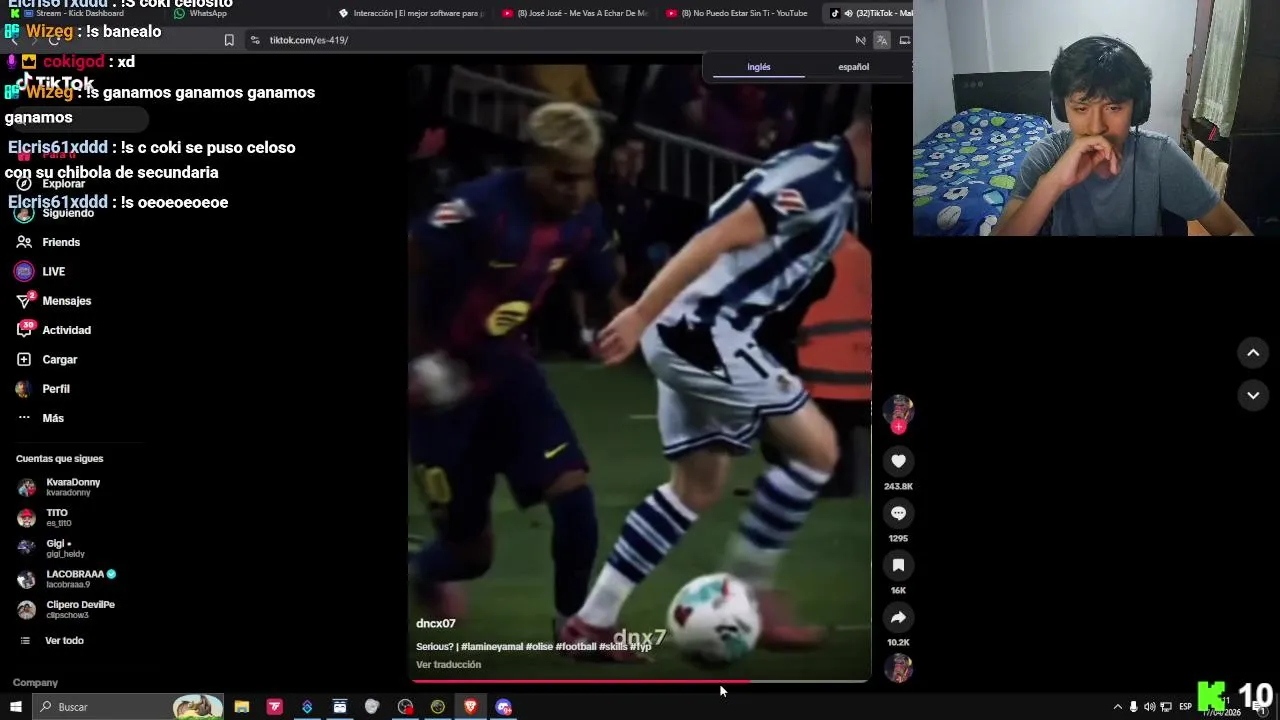
Task: Select inglés in the translate popup
Action: pyautogui.click(x=759, y=67)
